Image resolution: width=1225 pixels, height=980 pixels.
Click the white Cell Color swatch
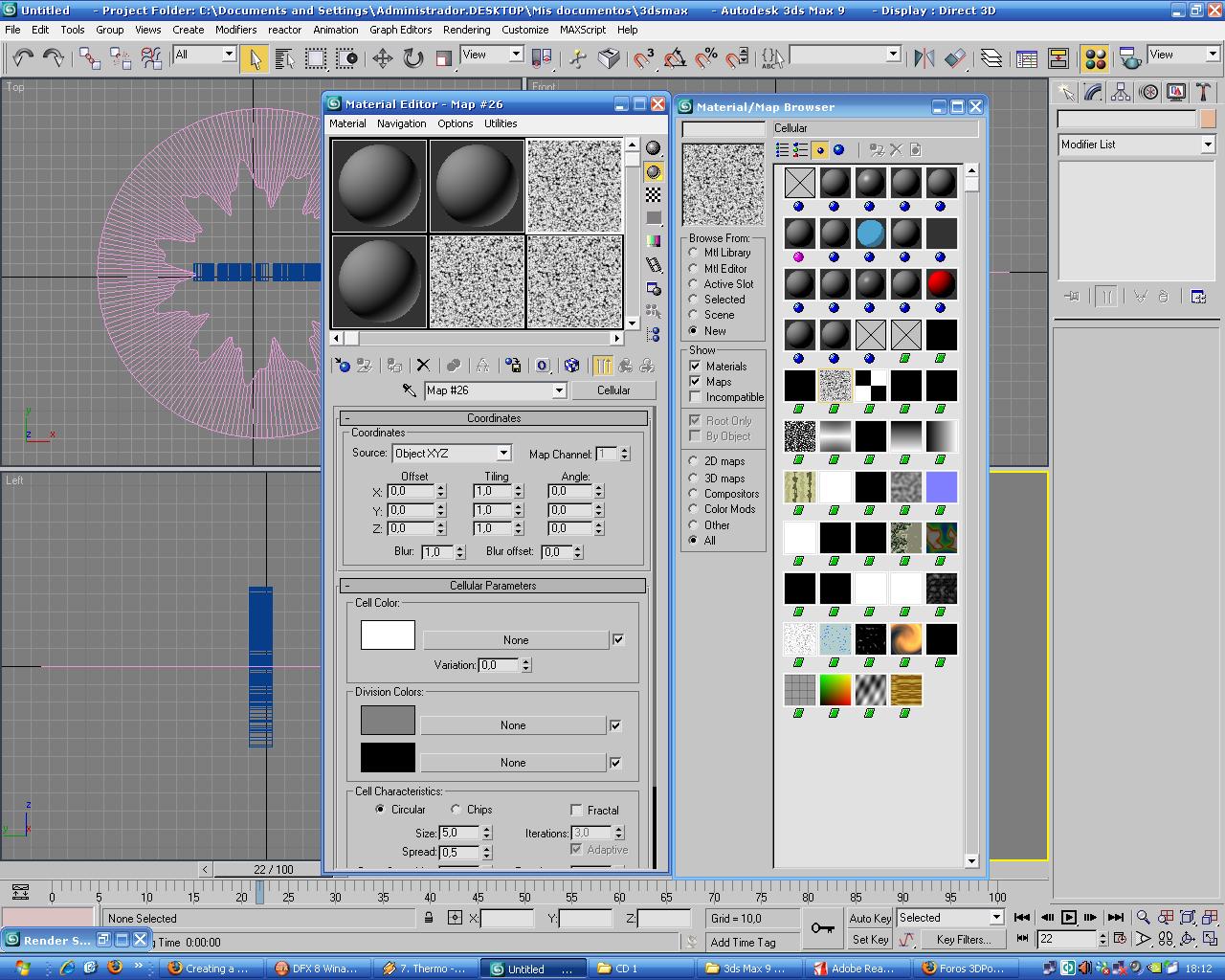coord(388,635)
